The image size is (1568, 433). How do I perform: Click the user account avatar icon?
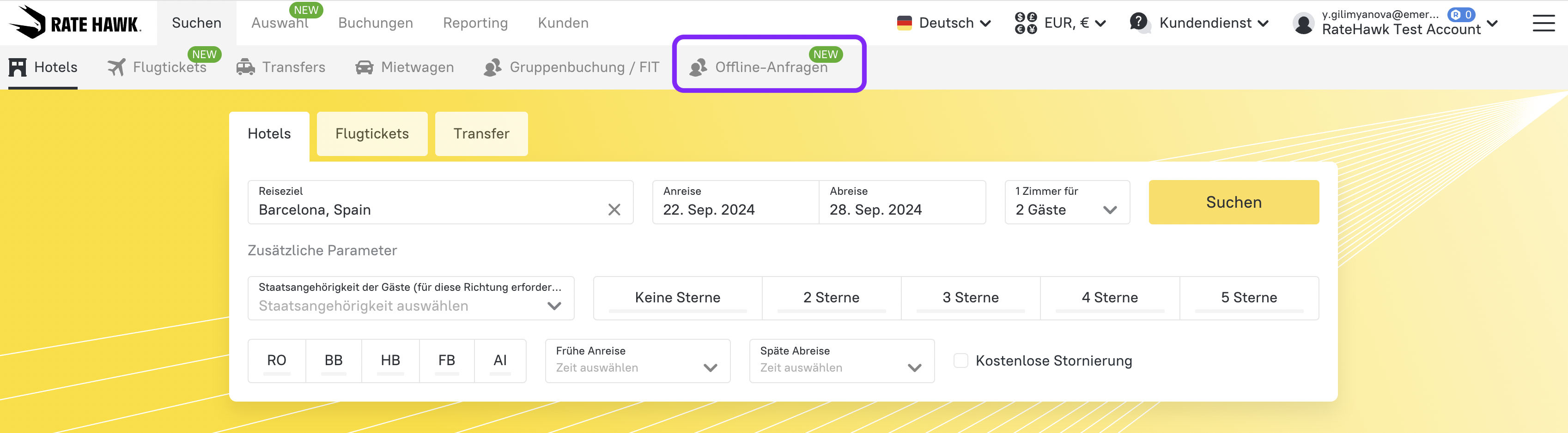(x=1303, y=23)
